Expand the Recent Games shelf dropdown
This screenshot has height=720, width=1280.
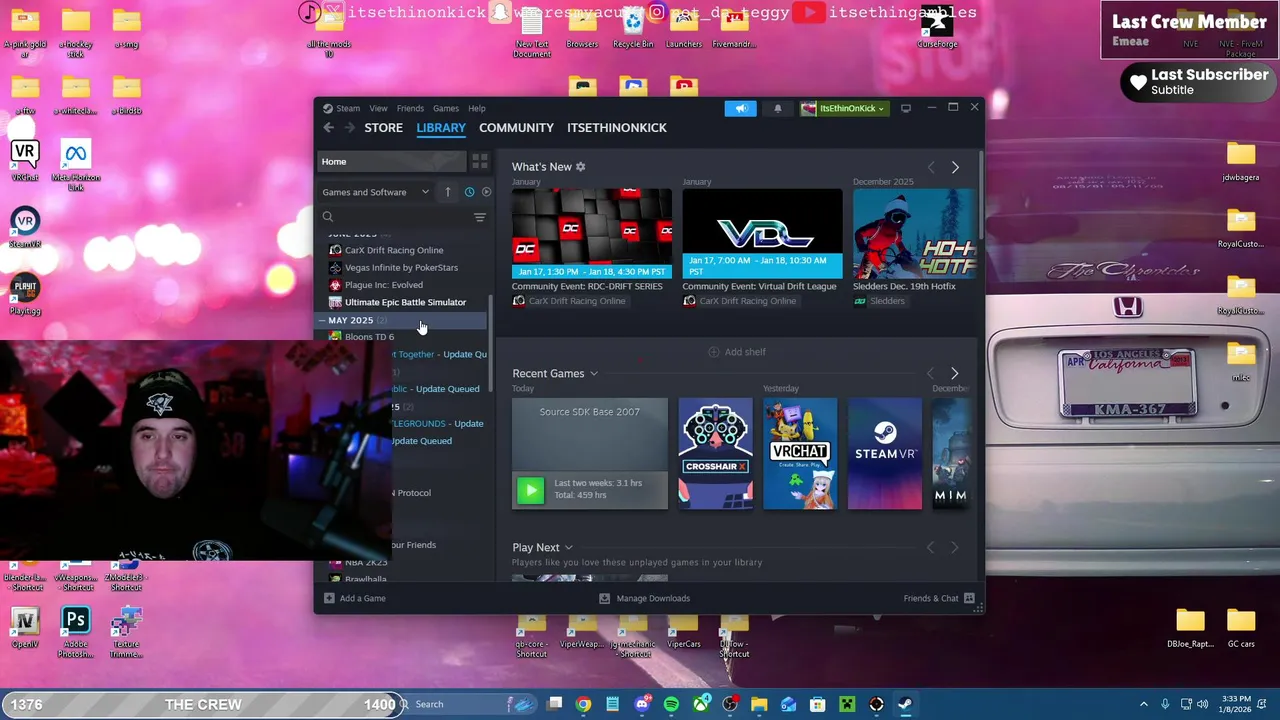click(x=594, y=374)
